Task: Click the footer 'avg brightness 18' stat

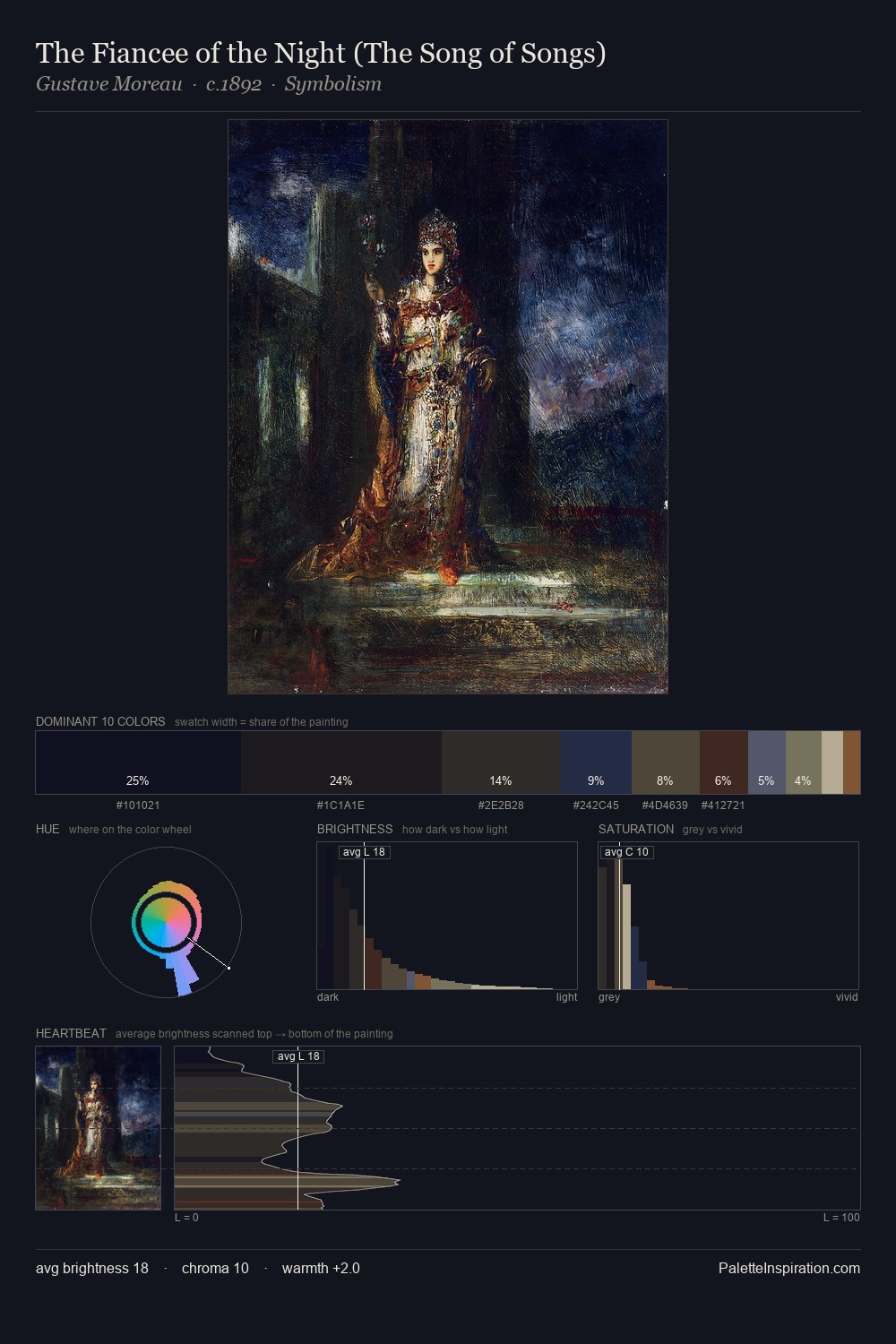Action: point(92,1268)
